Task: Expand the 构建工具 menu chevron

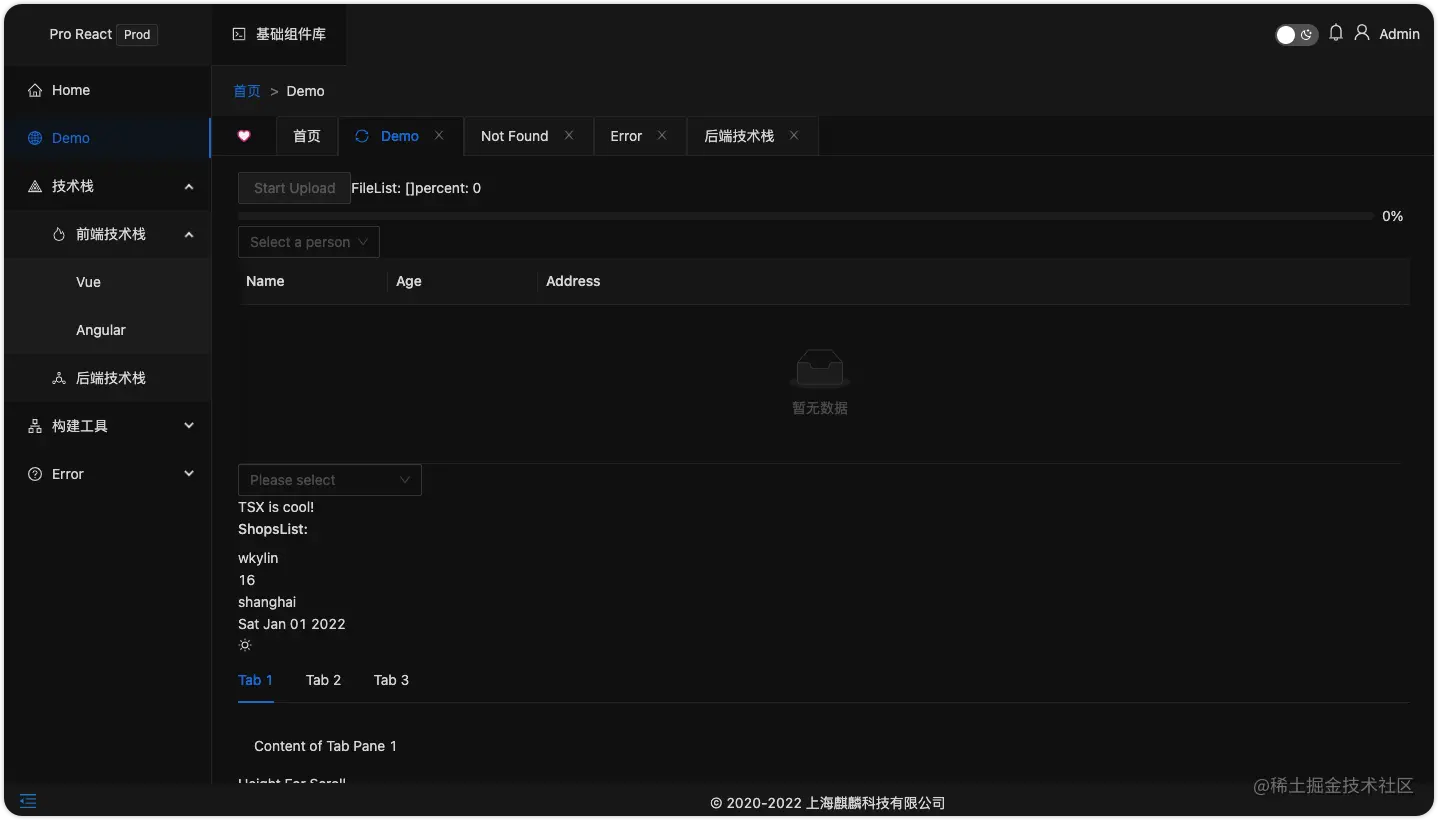Action: [x=189, y=426]
